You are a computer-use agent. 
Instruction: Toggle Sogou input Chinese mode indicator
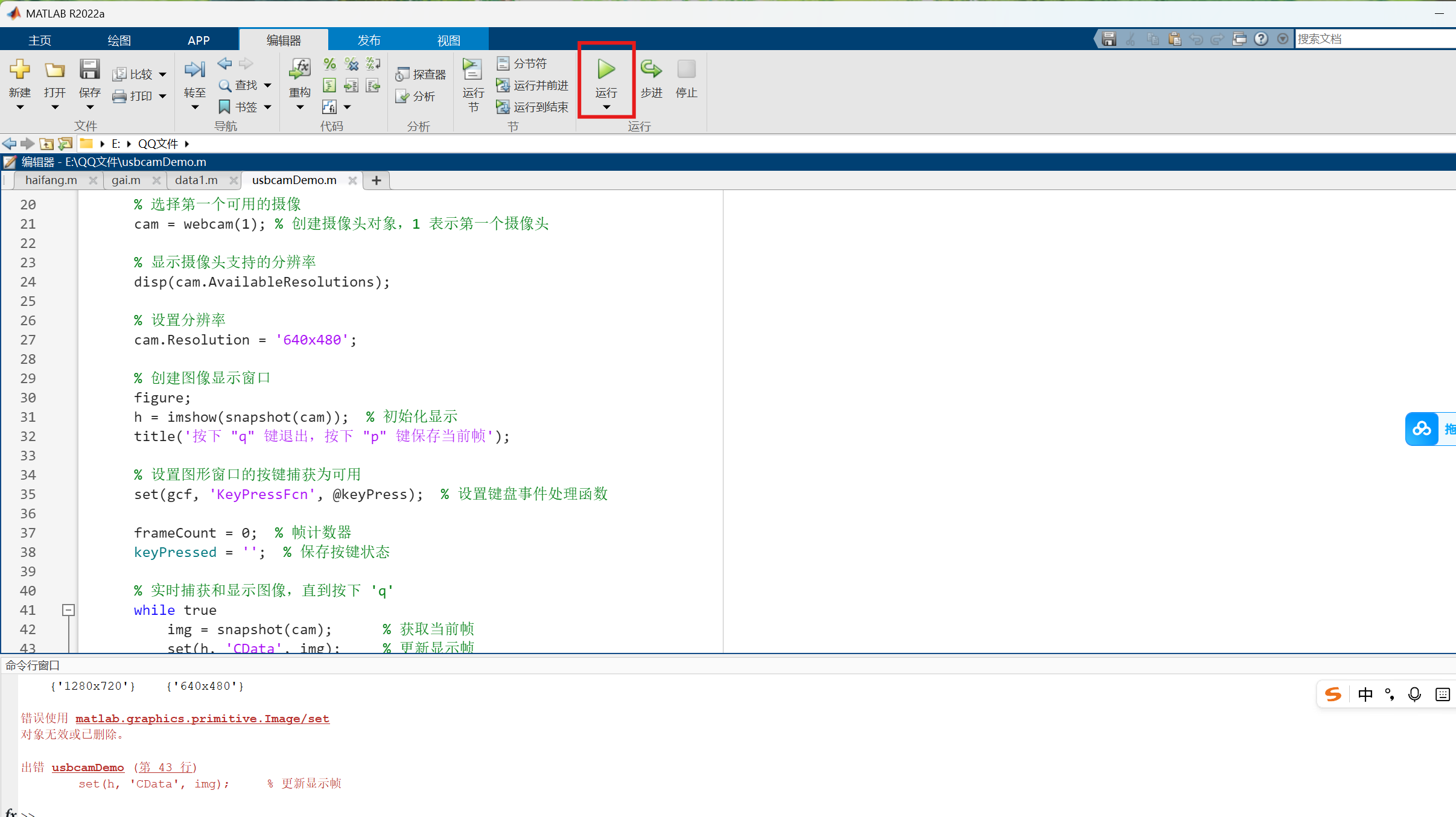point(1365,695)
